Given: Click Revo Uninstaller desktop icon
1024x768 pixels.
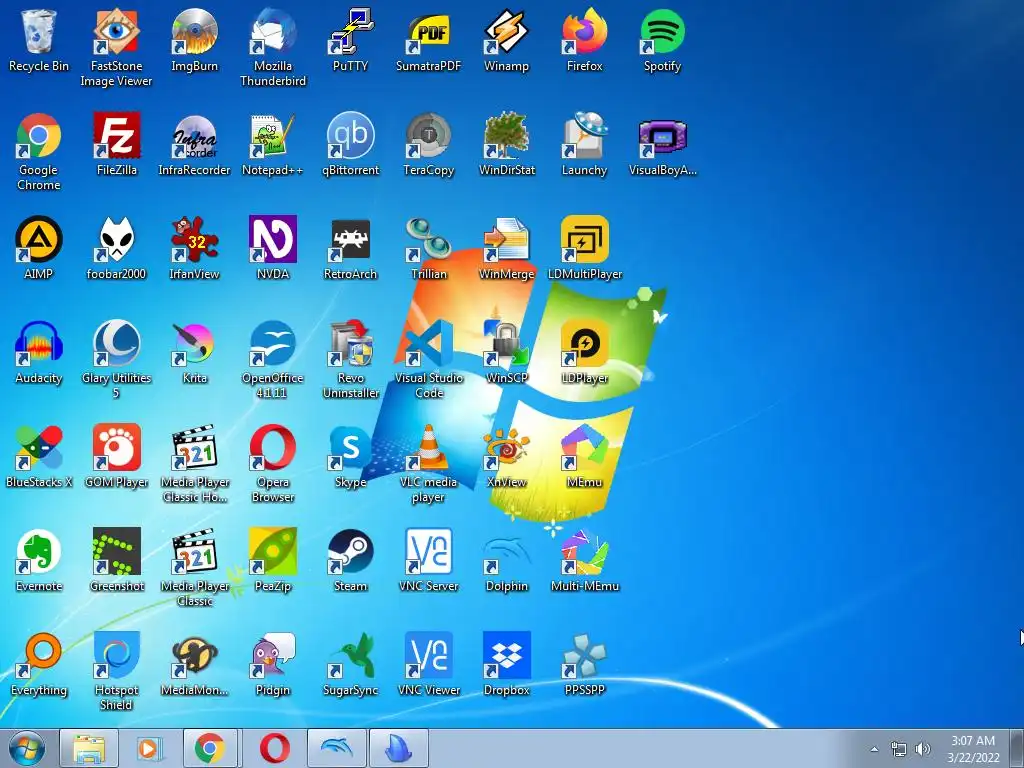Looking at the screenshot, I should (x=351, y=344).
